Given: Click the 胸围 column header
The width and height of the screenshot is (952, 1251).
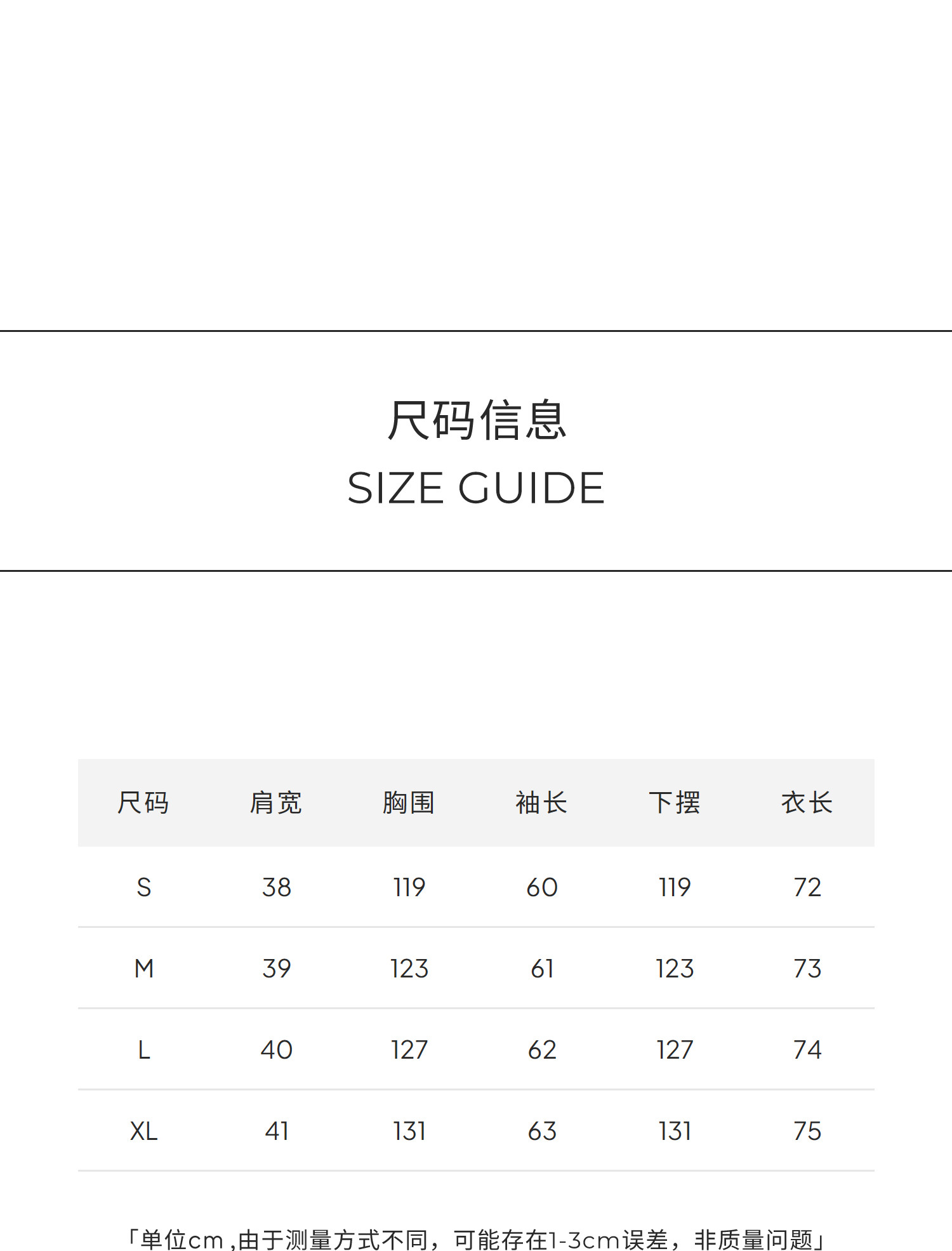Looking at the screenshot, I should point(409,803).
